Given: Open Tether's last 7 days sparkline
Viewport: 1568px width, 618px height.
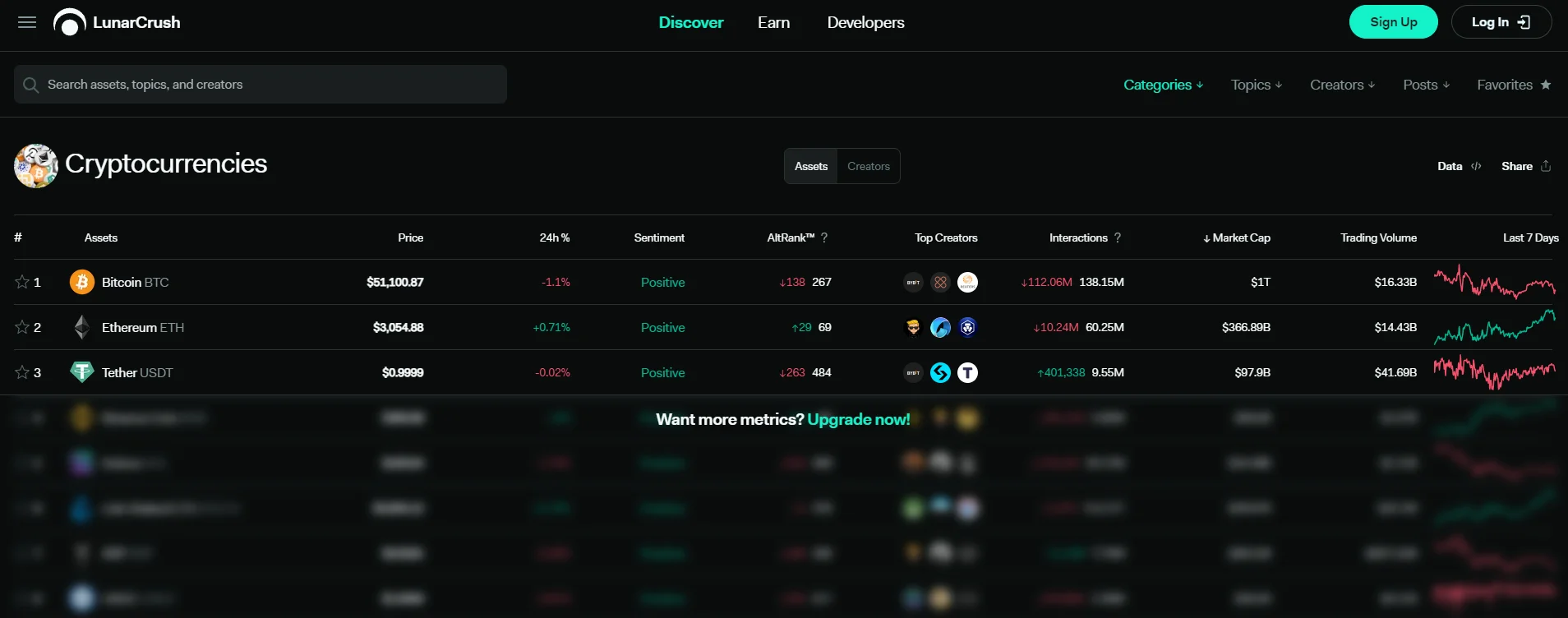Looking at the screenshot, I should pos(1495,372).
